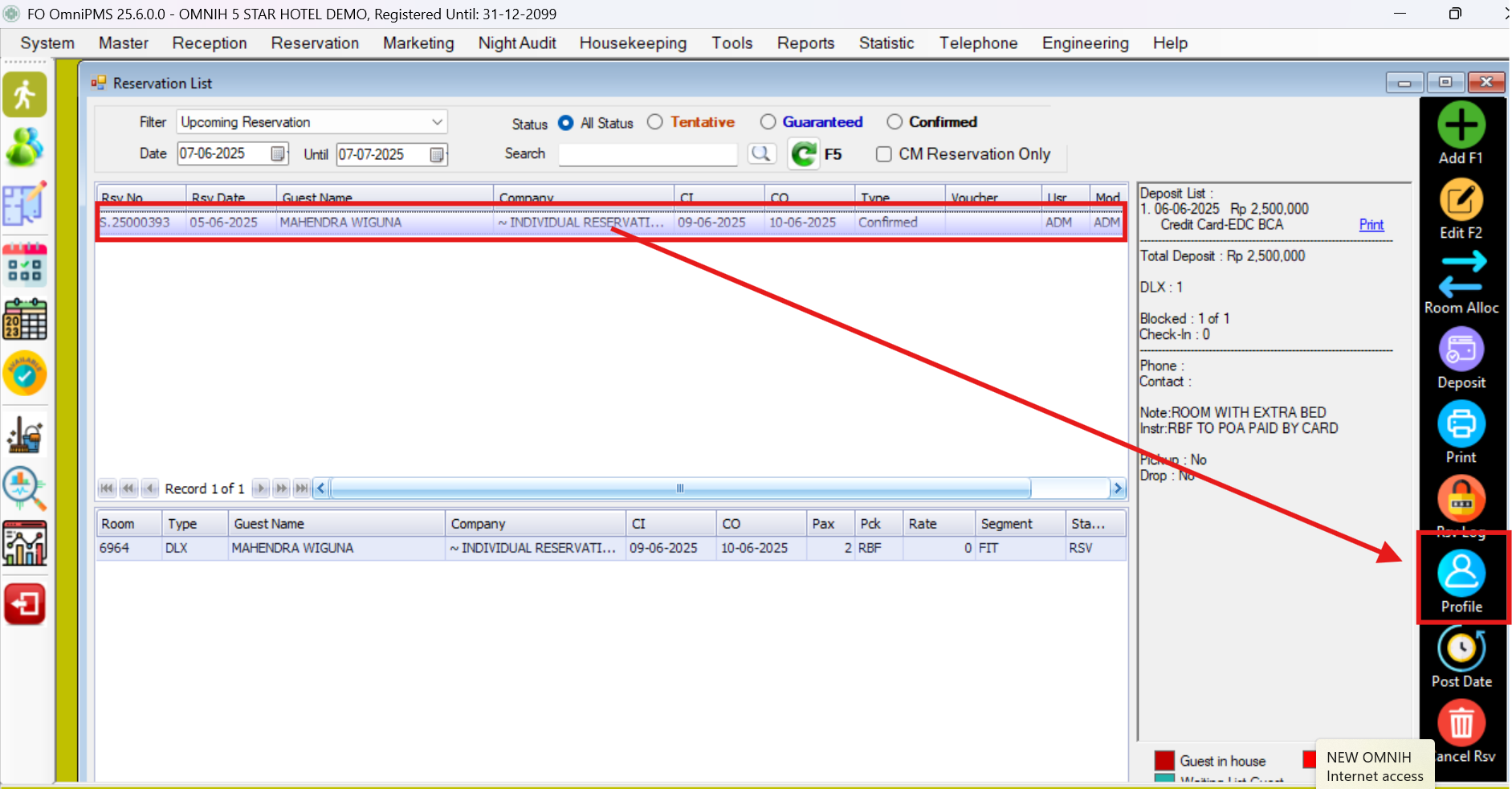Go to the first record navigator button
The image size is (1512, 789).
107,489
